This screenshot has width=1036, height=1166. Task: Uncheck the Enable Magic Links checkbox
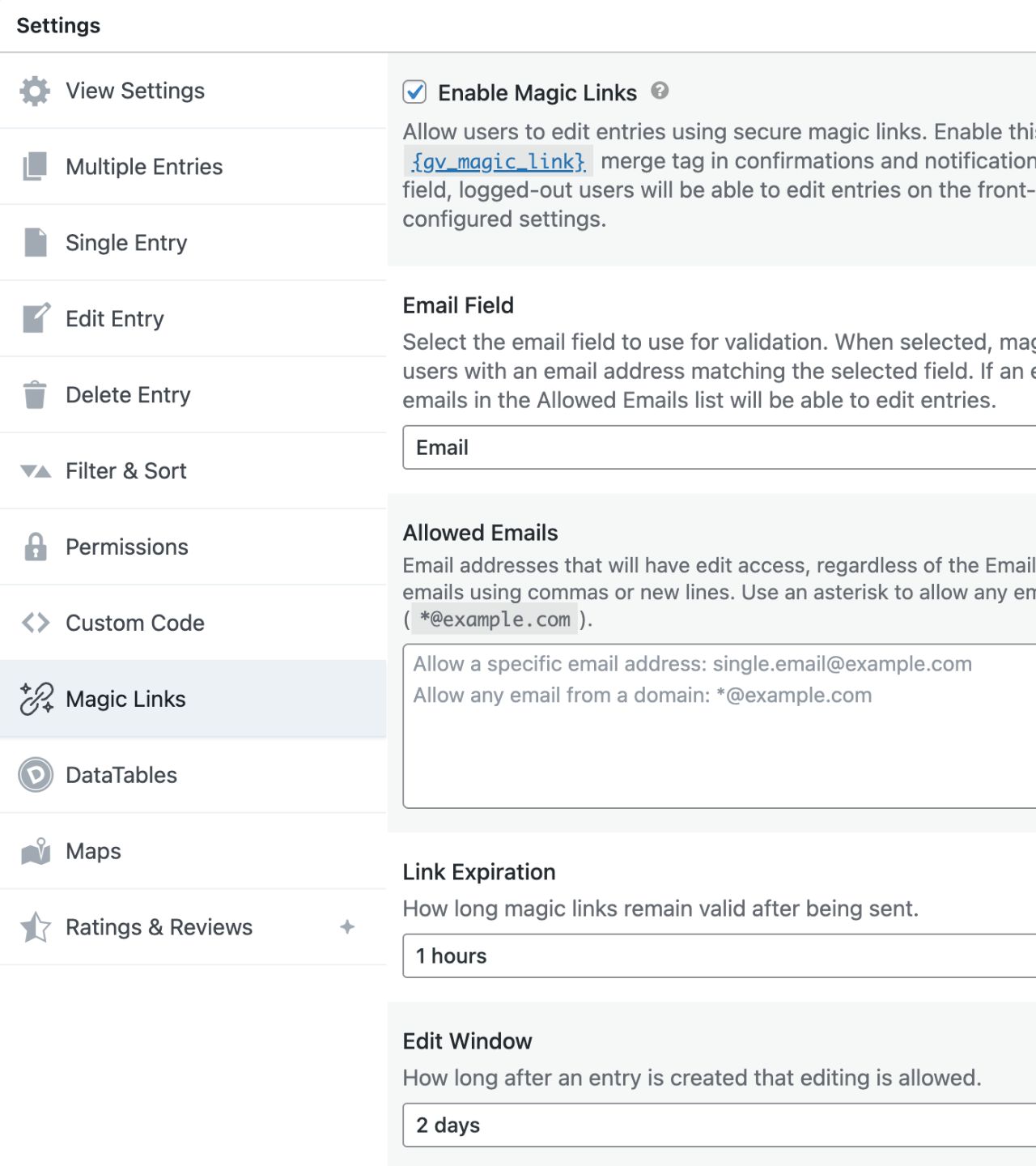point(414,92)
